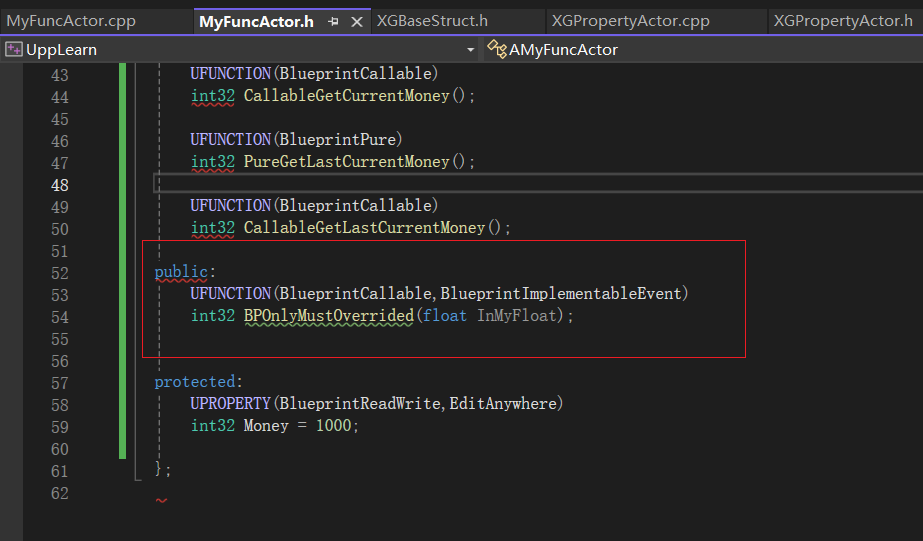Click the public keyword on line 52
Viewport: 923px width, 541px height.
tap(181, 271)
